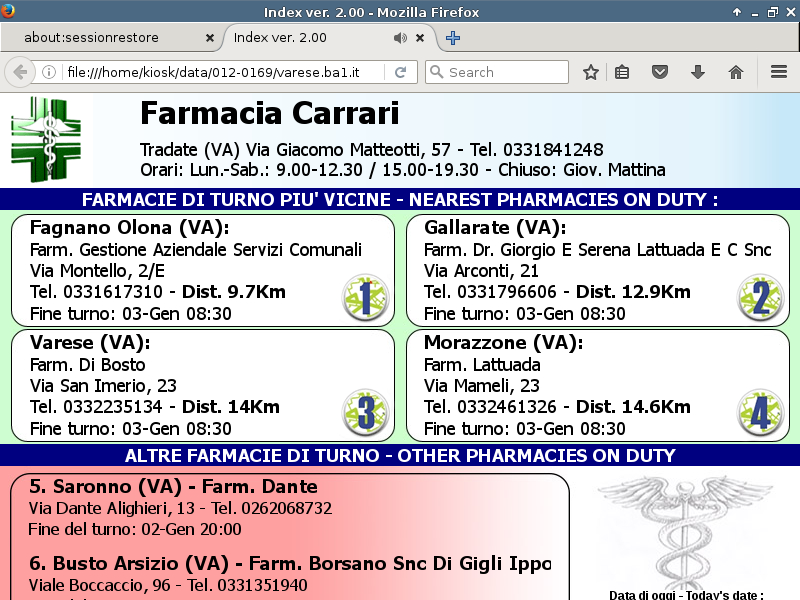
Task: Open the bookmarks list icon
Action: point(622,72)
